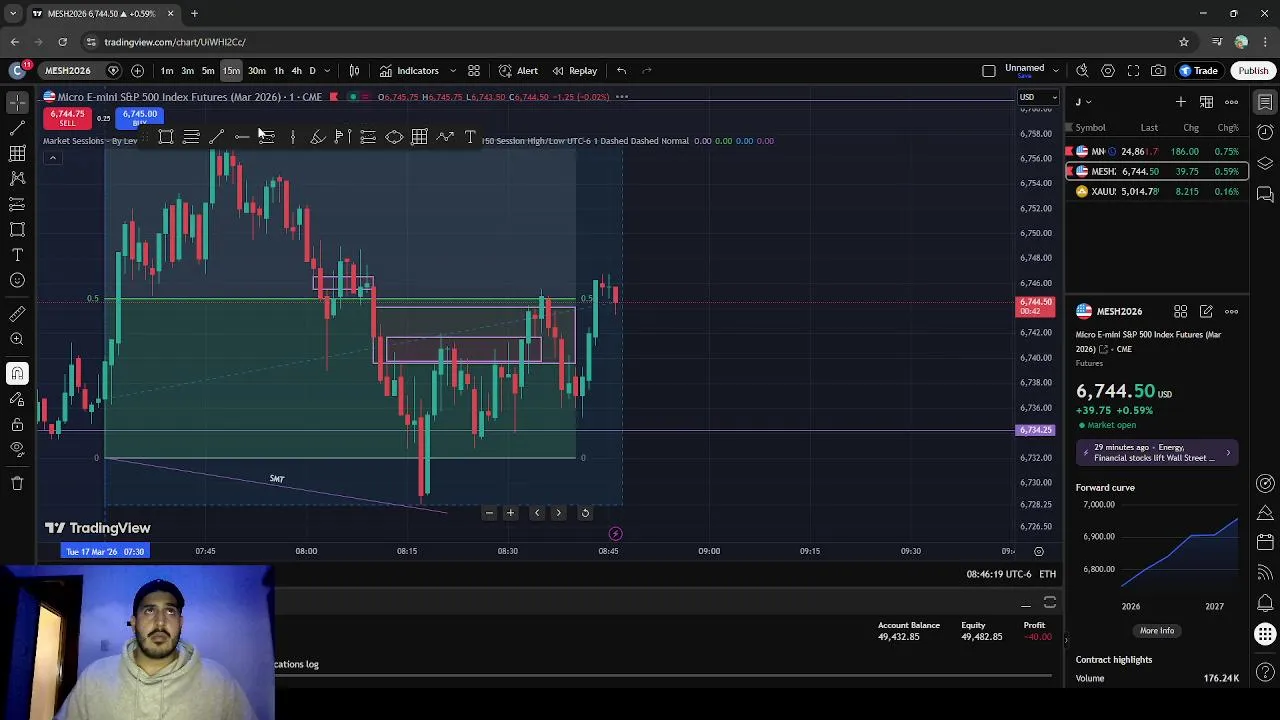Click the Trade button
Image resolution: width=1280 pixels, height=720 pixels.
point(1198,71)
